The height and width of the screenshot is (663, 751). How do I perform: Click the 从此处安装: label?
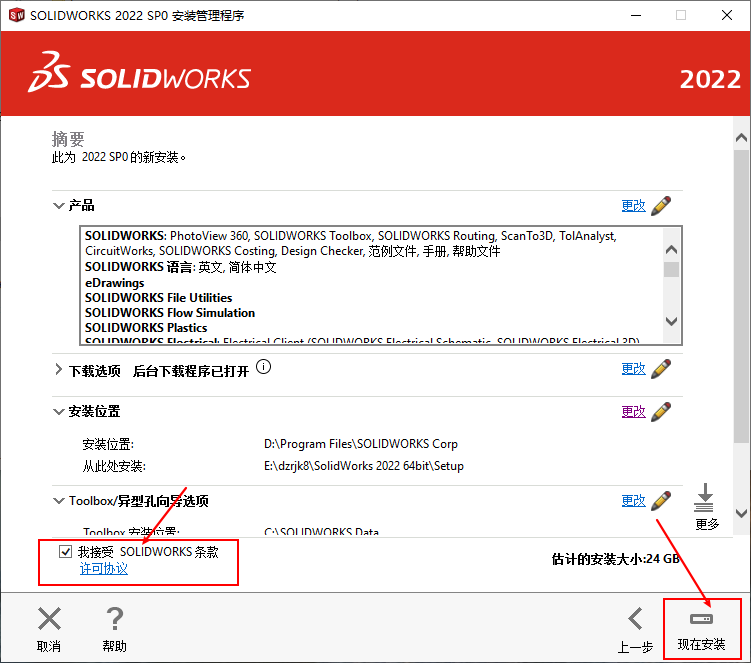[x=114, y=466]
